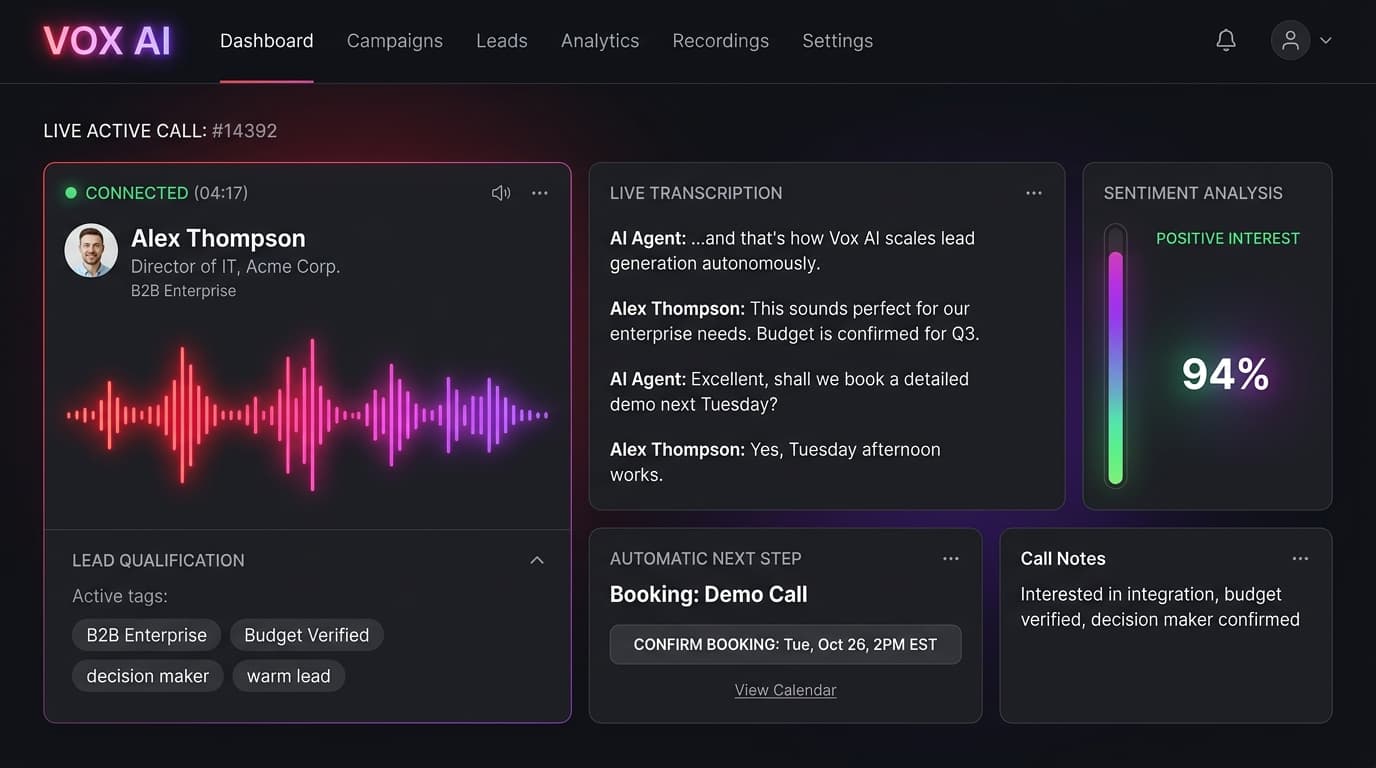1376x768 pixels.
Task: Click the Call Notes text
Action: (x=1160, y=607)
